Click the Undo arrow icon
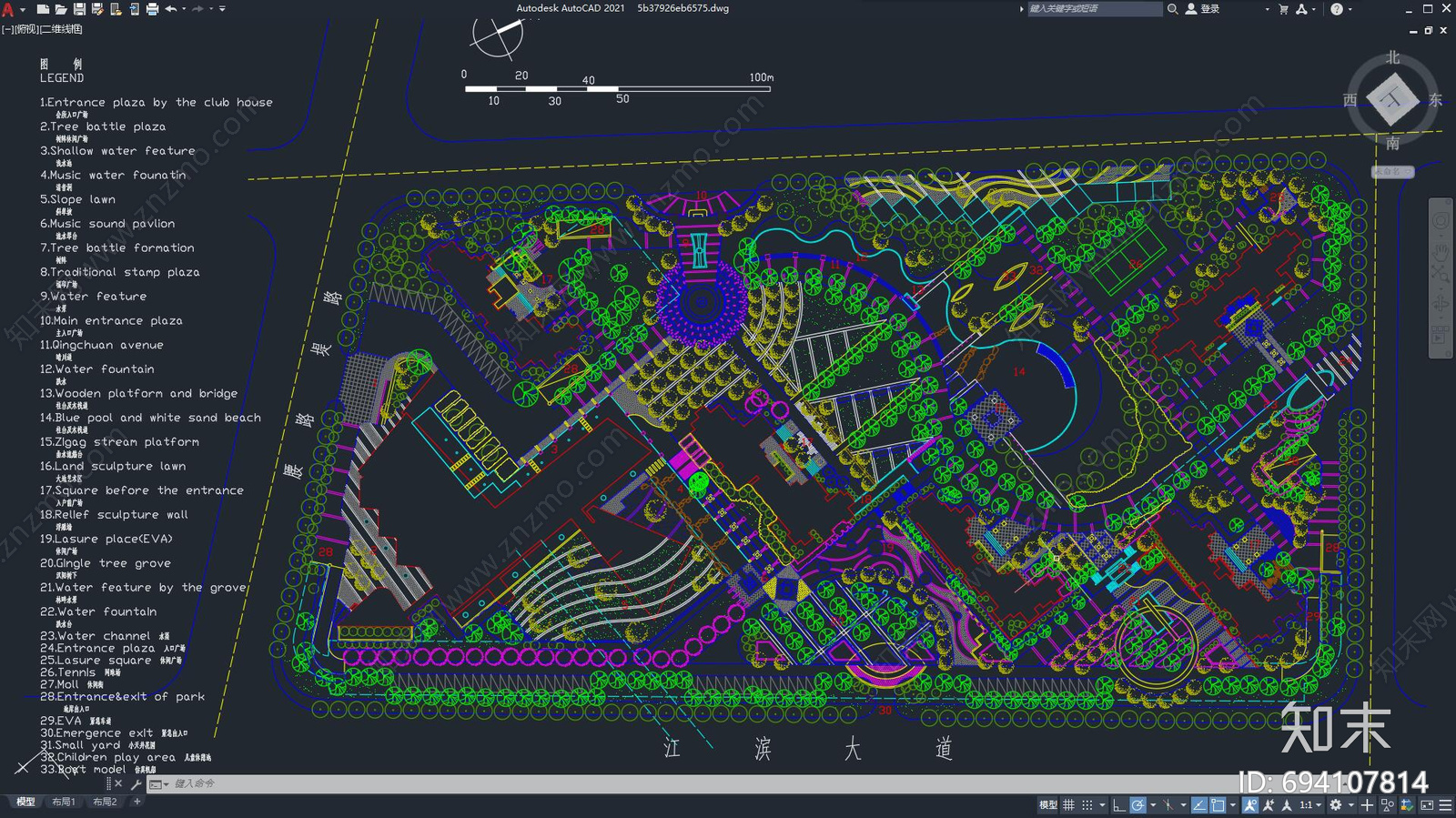 (x=170, y=9)
